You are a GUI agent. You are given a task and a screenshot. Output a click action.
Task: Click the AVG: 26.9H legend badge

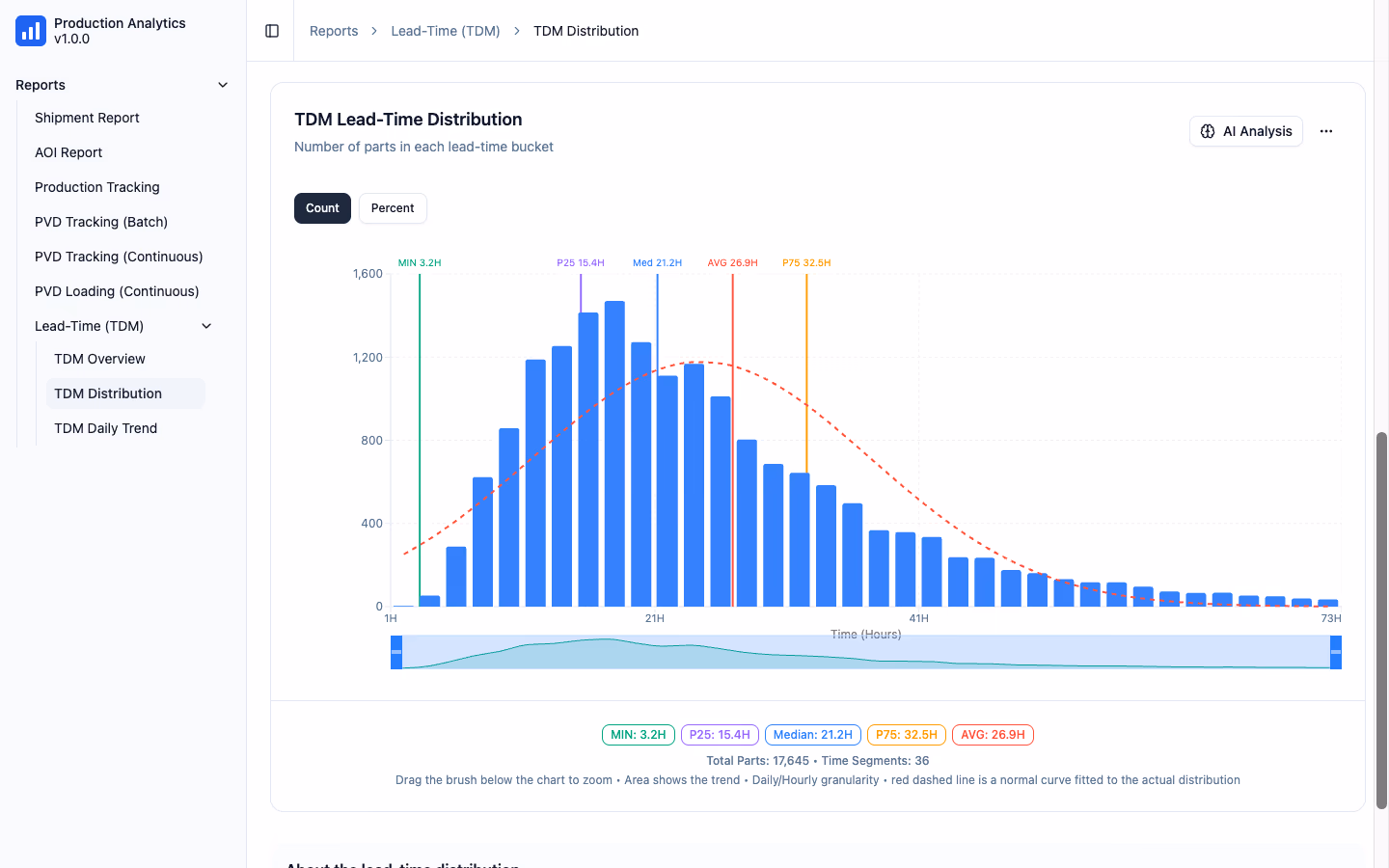click(x=993, y=735)
